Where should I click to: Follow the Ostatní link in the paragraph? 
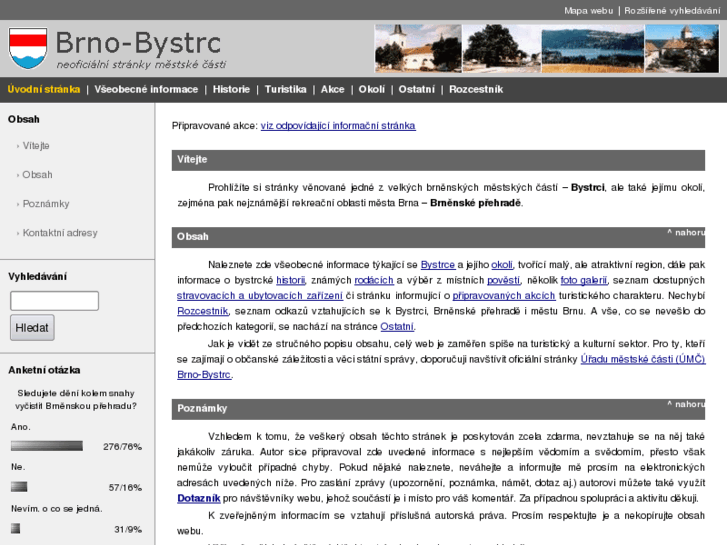click(x=397, y=327)
